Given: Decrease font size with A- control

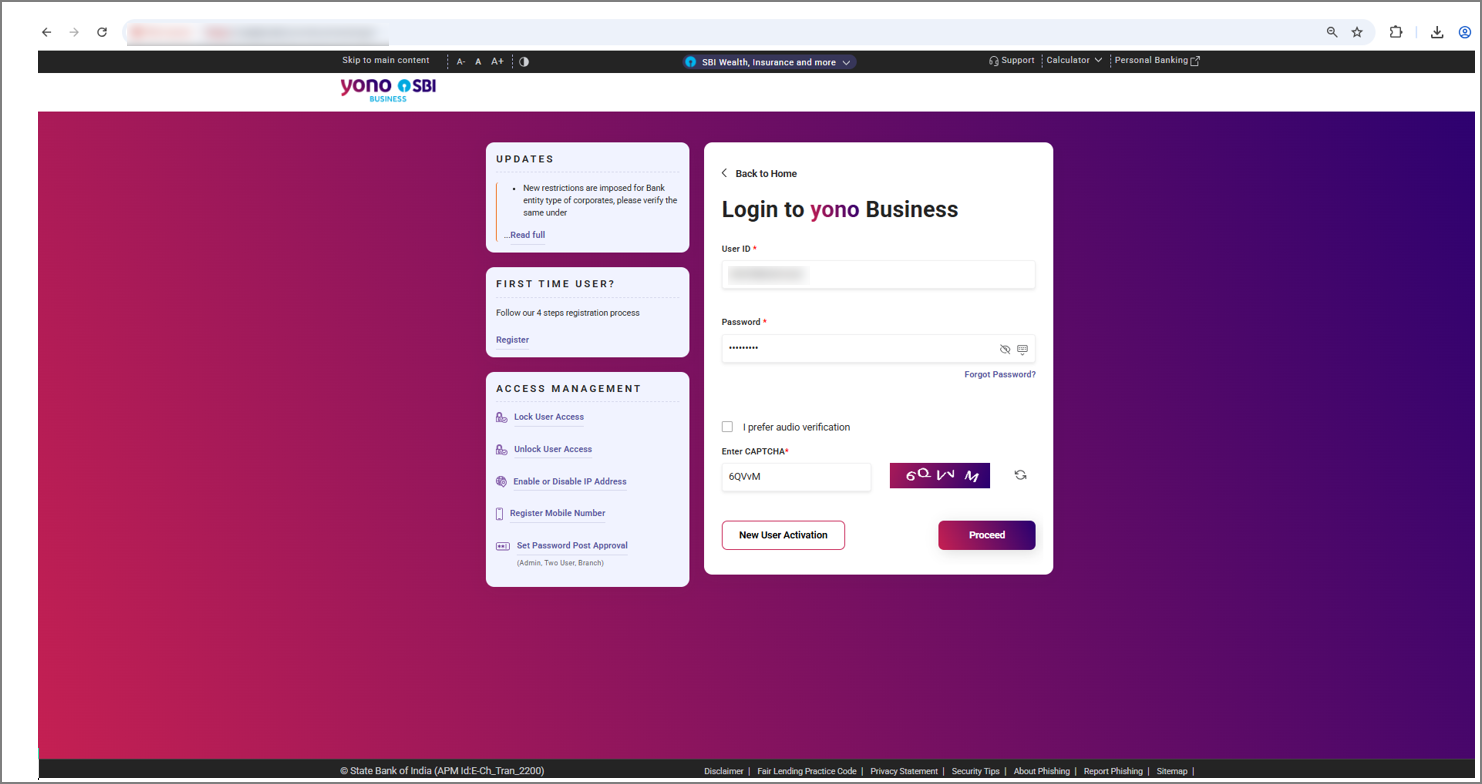Looking at the screenshot, I should 461,62.
